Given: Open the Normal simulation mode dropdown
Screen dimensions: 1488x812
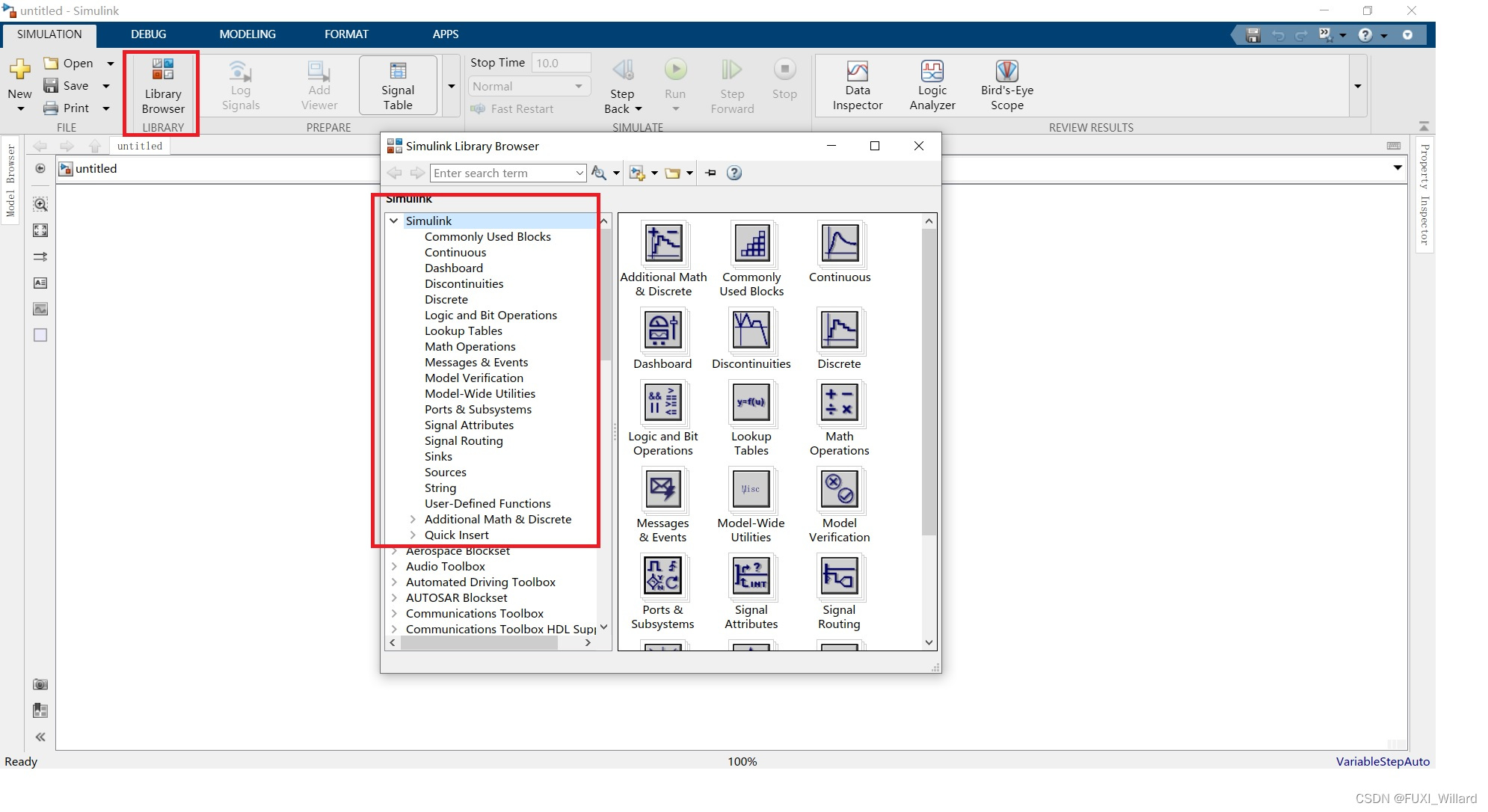Looking at the screenshot, I should pos(529,87).
